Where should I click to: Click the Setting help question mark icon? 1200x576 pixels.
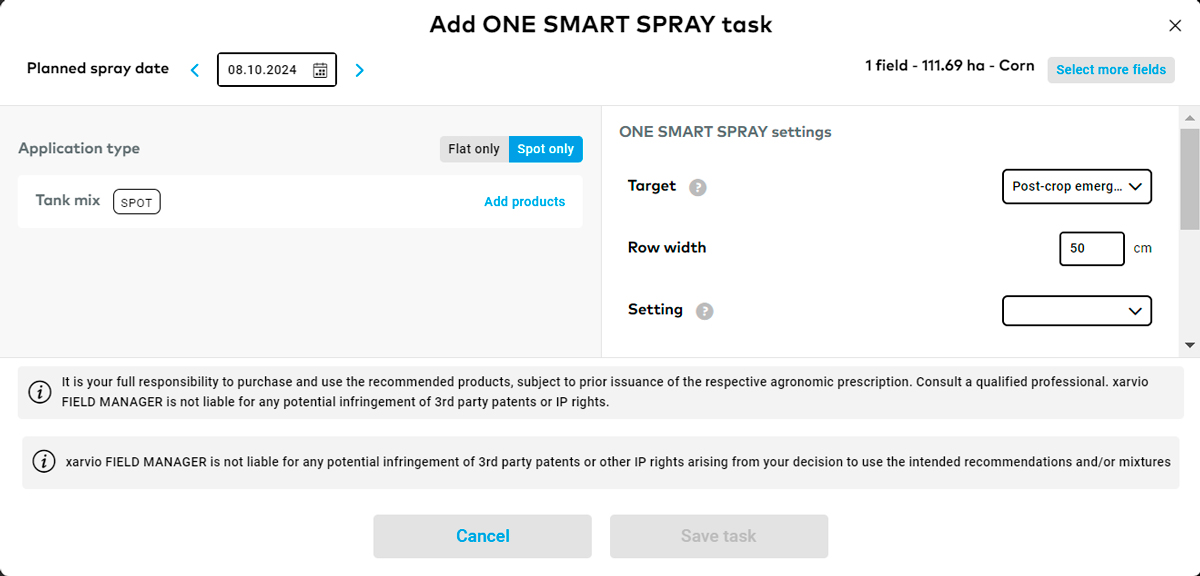(x=704, y=311)
